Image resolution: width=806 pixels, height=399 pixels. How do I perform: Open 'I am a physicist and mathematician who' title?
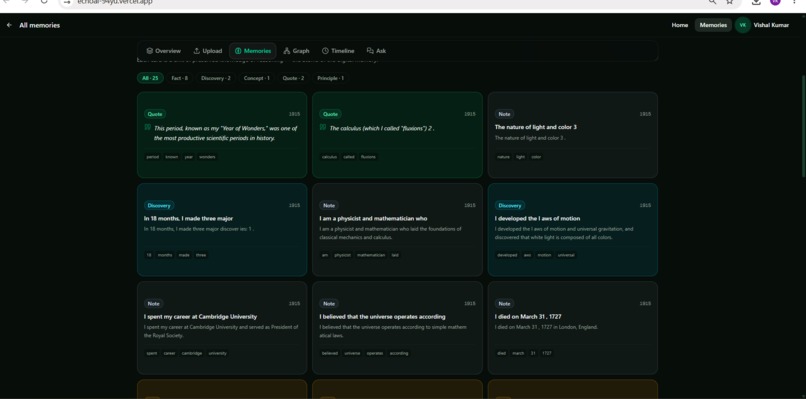tap(373, 219)
